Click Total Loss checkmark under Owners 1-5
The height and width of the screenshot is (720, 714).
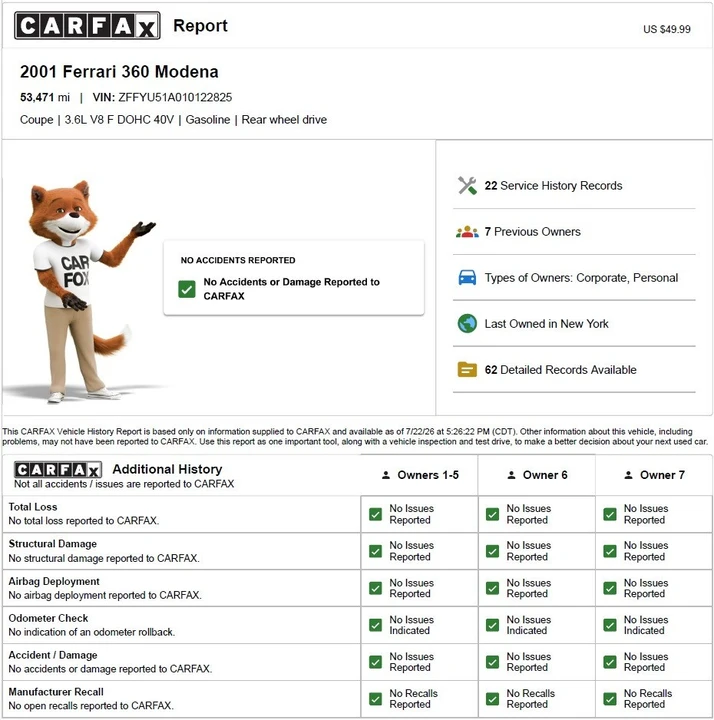tap(375, 514)
